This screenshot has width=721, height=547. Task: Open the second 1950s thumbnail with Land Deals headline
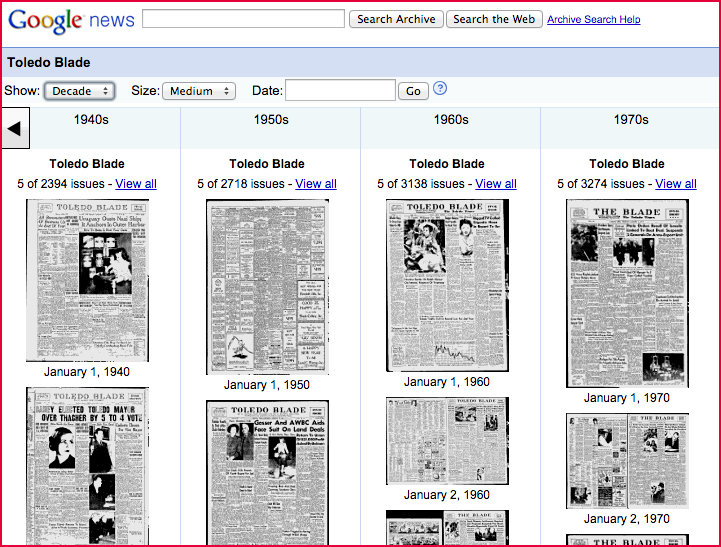267,473
